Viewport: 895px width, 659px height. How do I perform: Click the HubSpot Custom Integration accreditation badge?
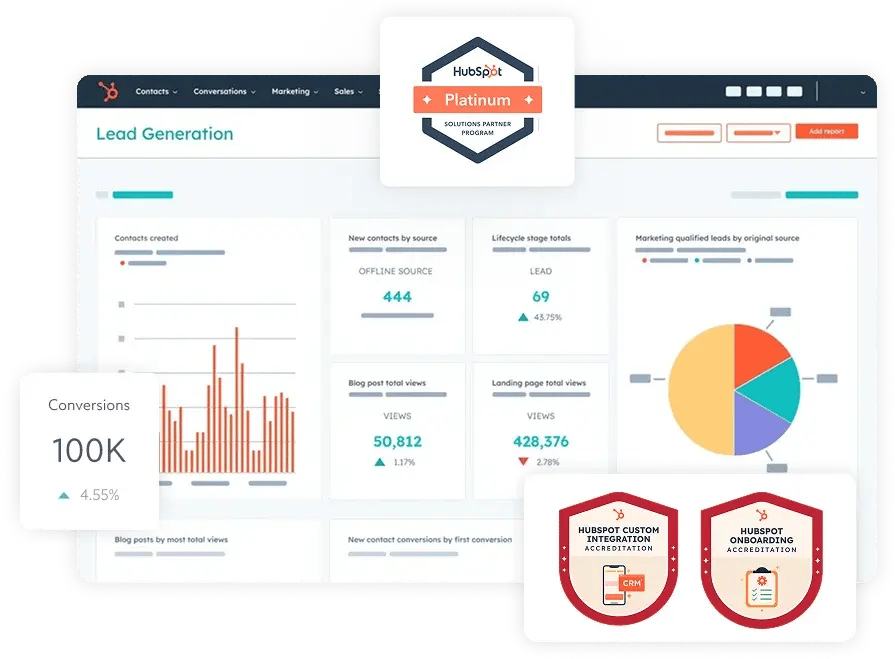coord(617,558)
